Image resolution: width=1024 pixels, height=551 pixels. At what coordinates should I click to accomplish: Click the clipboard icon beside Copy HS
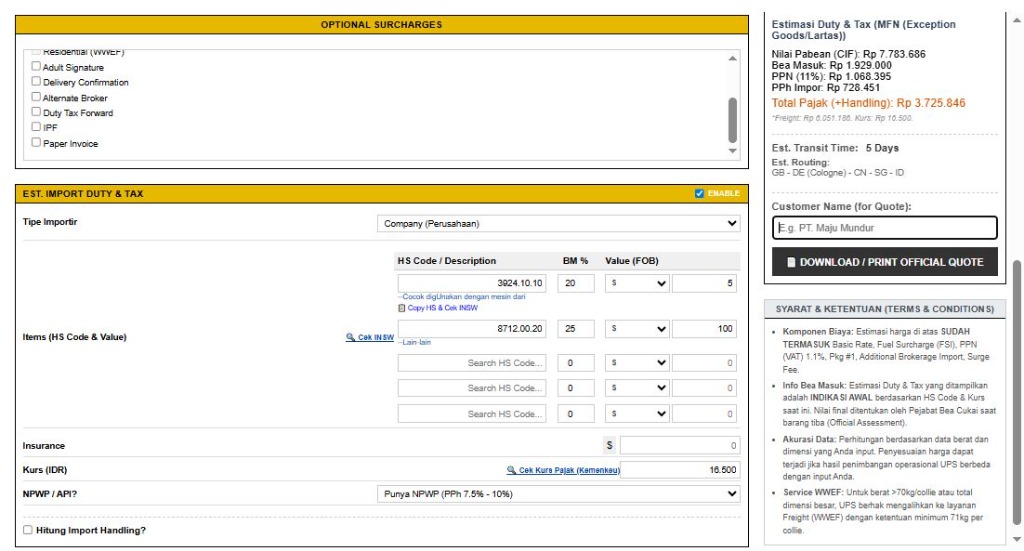(x=402, y=307)
